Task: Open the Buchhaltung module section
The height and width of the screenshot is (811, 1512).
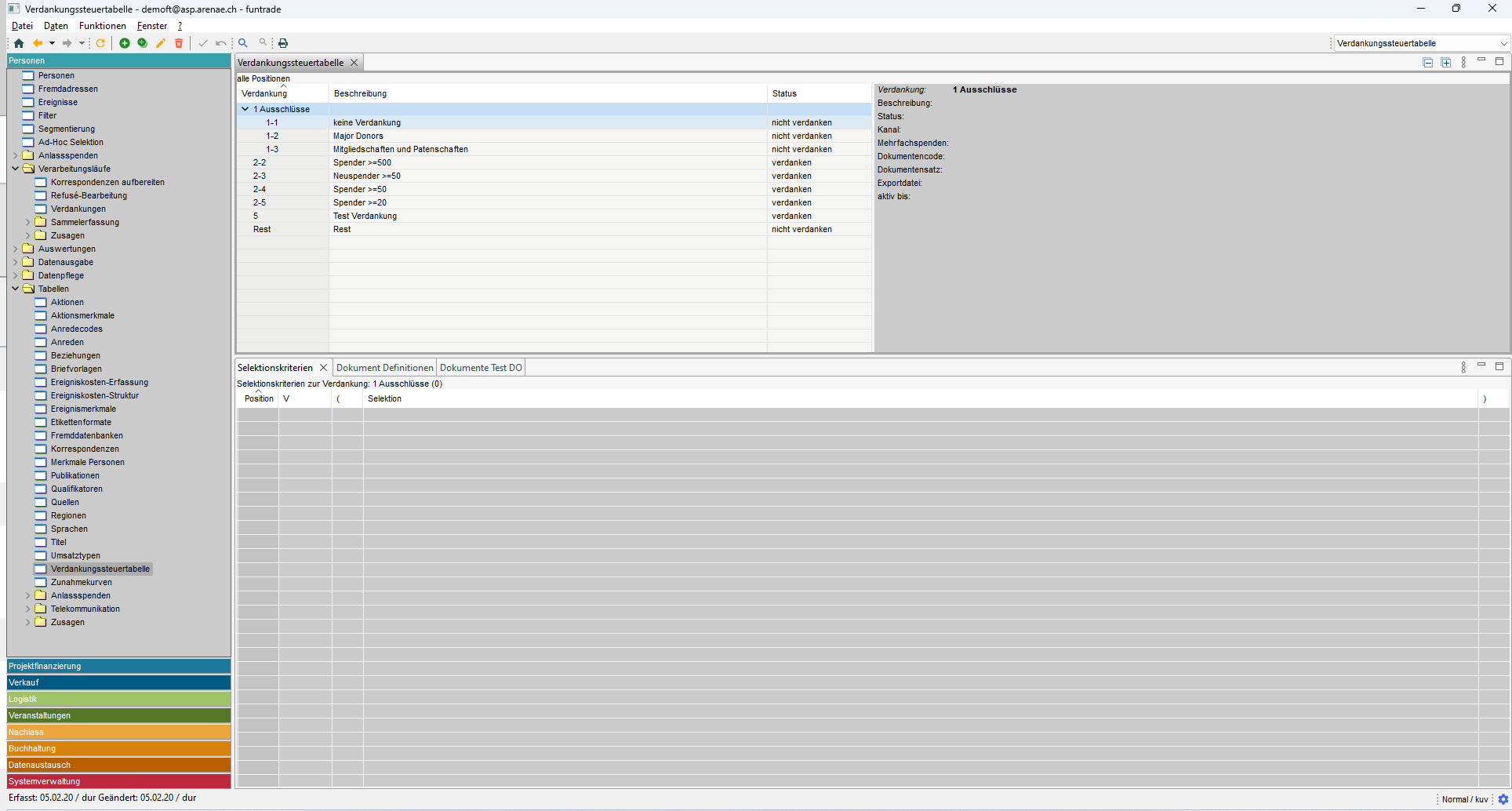Action: pyautogui.click(x=118, y=748)
